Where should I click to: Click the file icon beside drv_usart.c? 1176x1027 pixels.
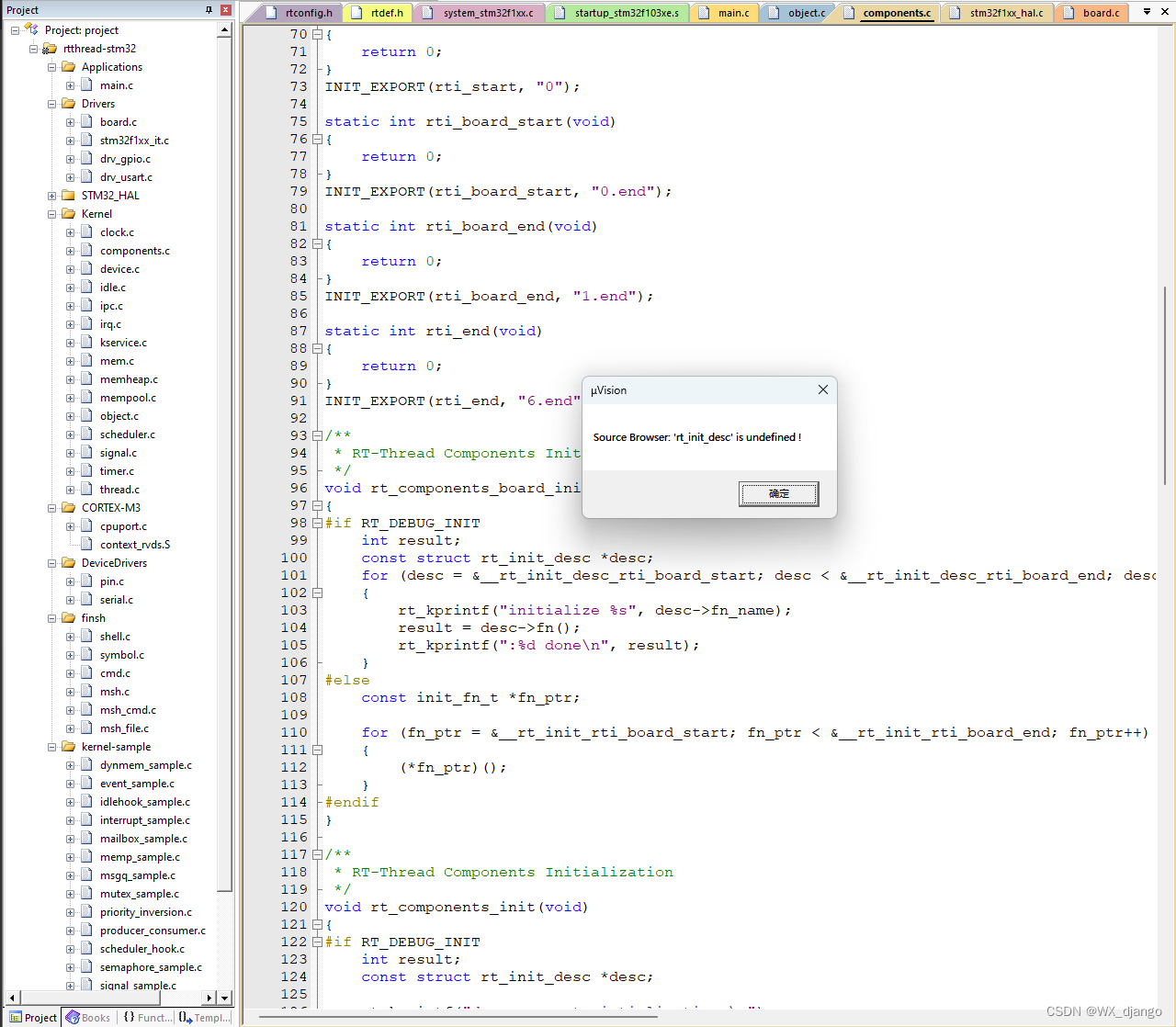(86, 176)
